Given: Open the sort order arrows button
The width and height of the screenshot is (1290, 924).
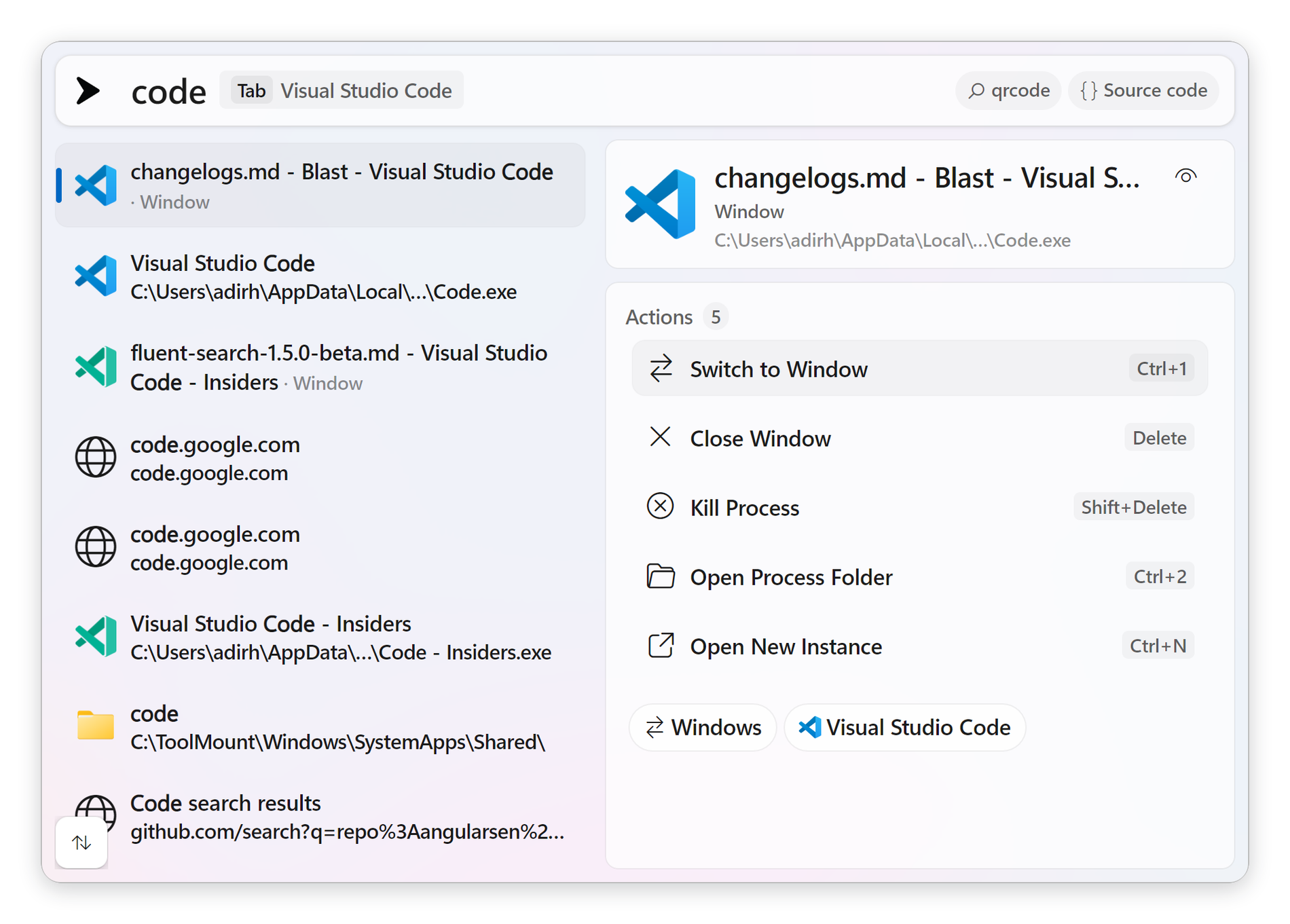Looking at the screenshot, I should click(x=81, y=843).
